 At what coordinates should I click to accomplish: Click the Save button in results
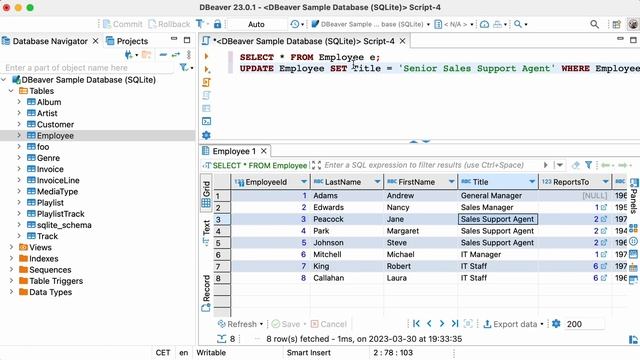pyautogui.click(x=286, y=324)
